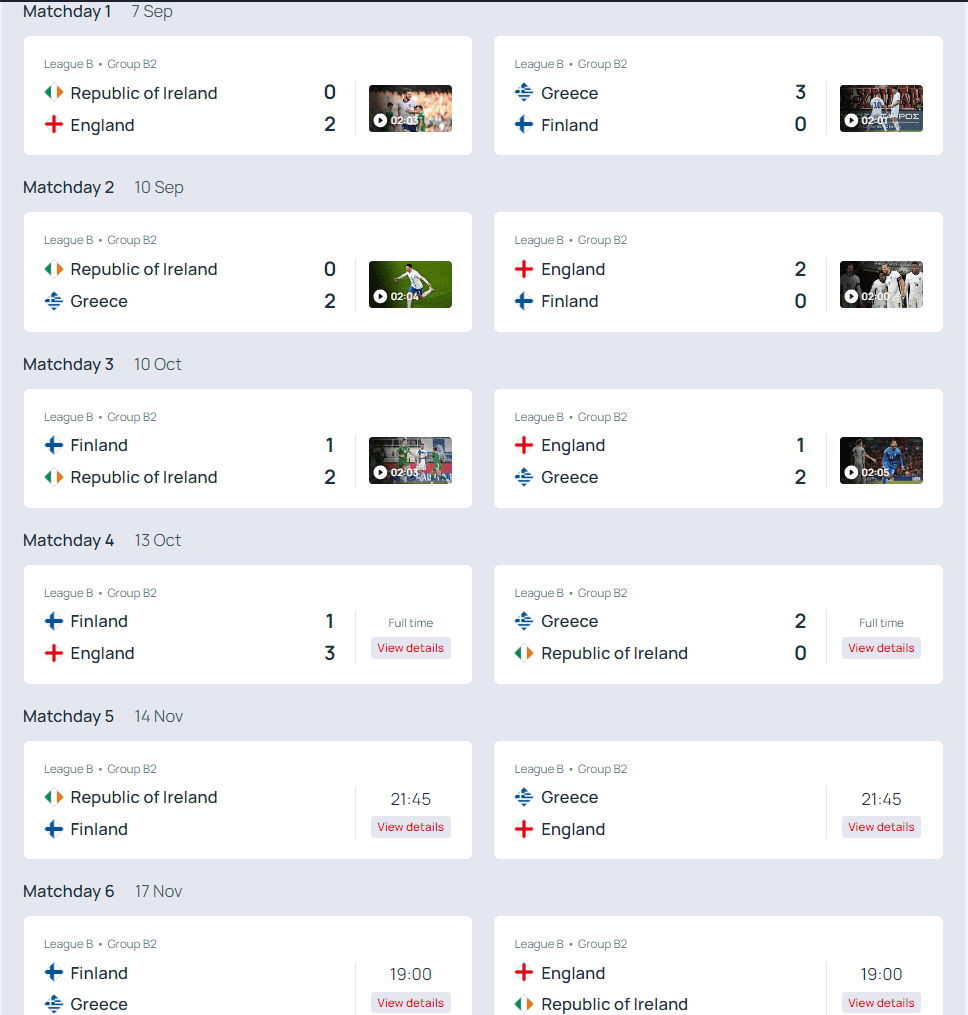Viewport: 968px width, 1015px height.
Task: Watch England vs Finland Matchday 2 highlights
Action: tap(881, 284)
